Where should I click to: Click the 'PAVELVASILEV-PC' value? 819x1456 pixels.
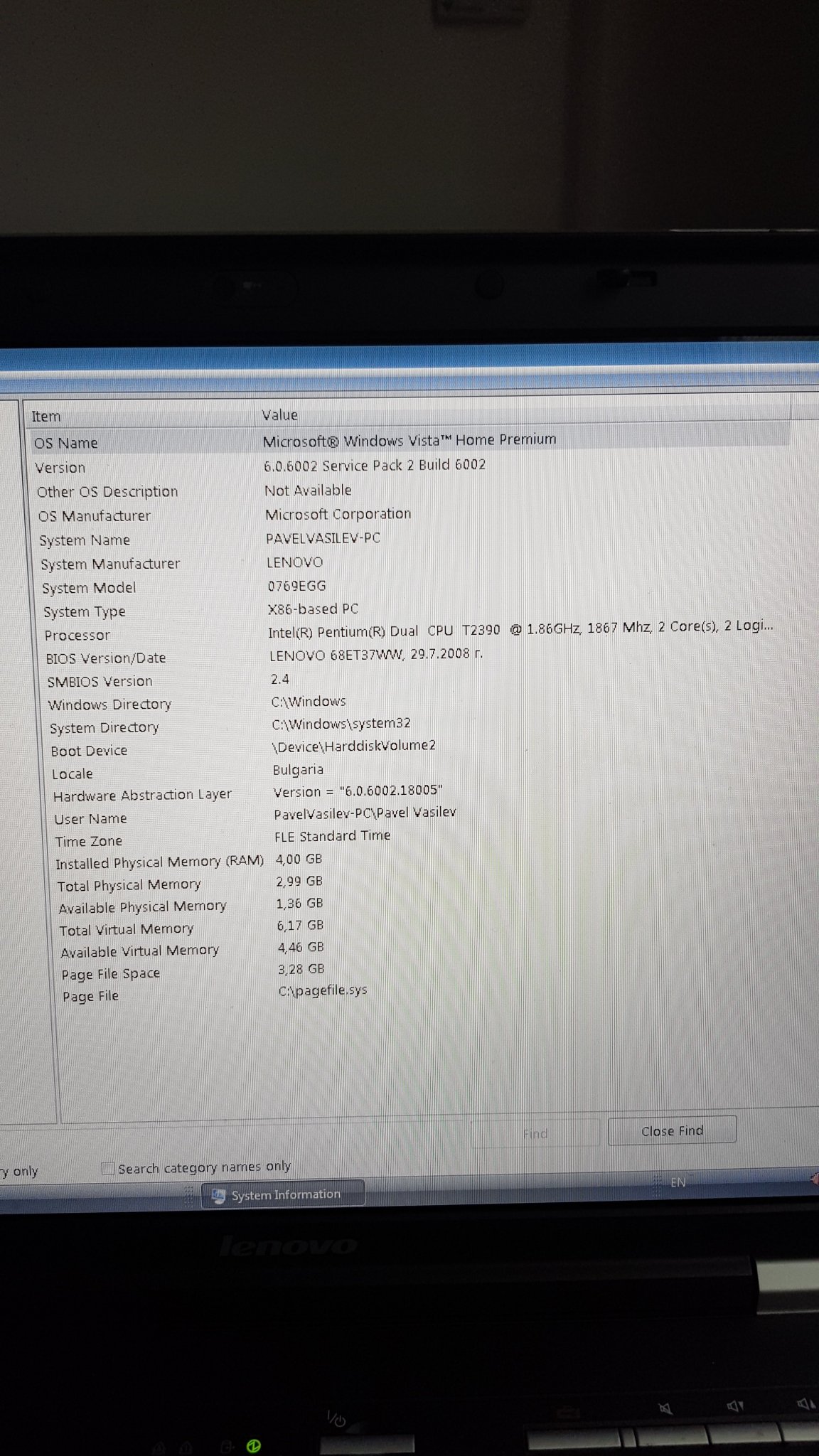(x=323, y=538)
